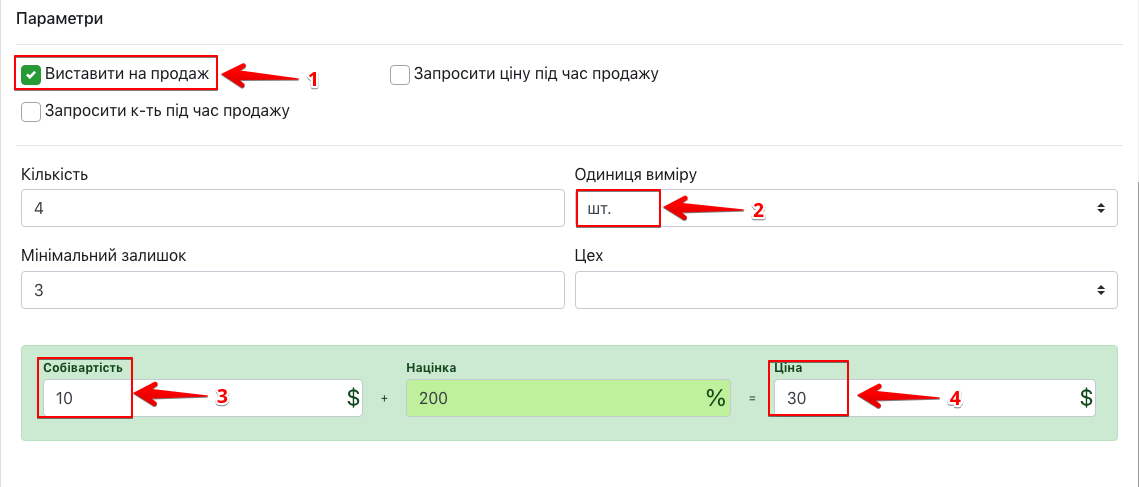The height and width of the screenshot is (487, 1139).
Task: Click the dollar icon in 'Собівартість' field
Action: pyautogui.click(x=352, y=397)
